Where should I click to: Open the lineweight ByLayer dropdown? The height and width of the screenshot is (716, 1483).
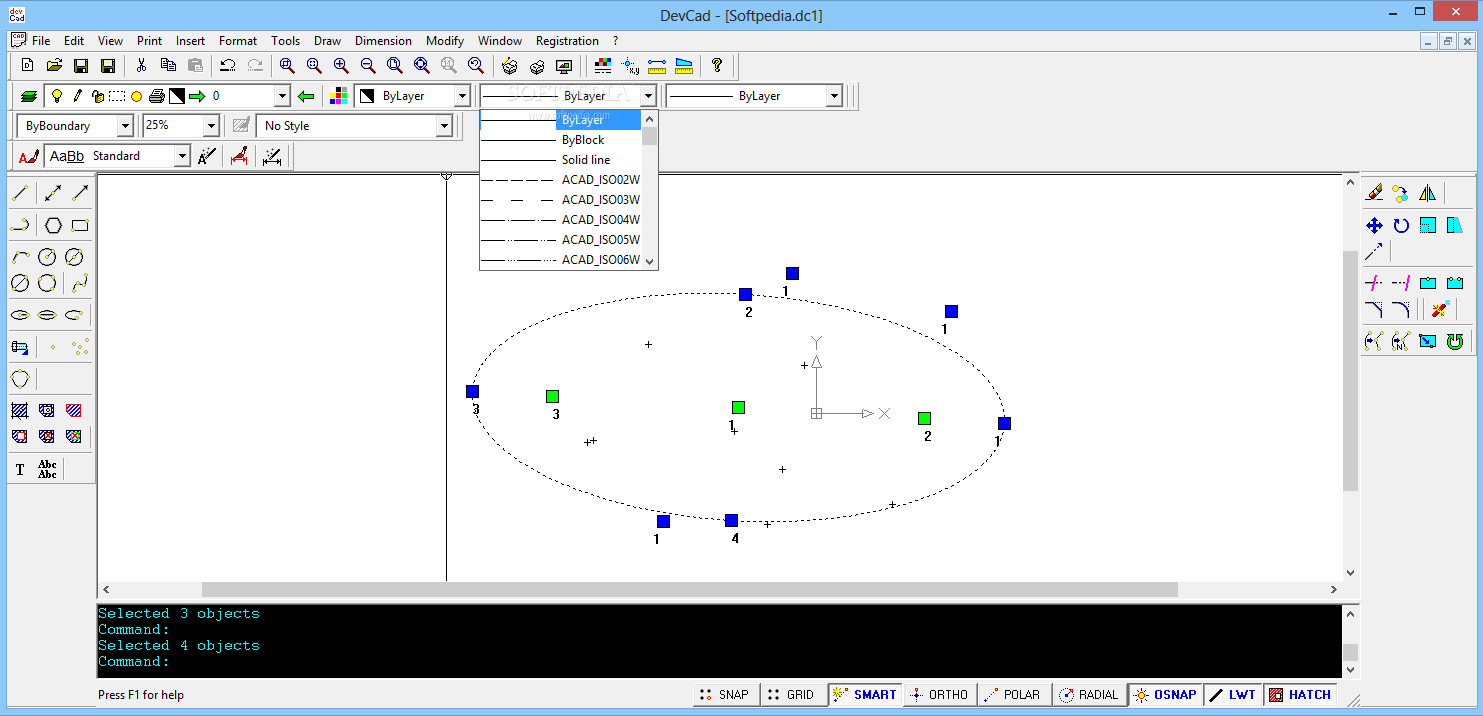click(834, 96)
